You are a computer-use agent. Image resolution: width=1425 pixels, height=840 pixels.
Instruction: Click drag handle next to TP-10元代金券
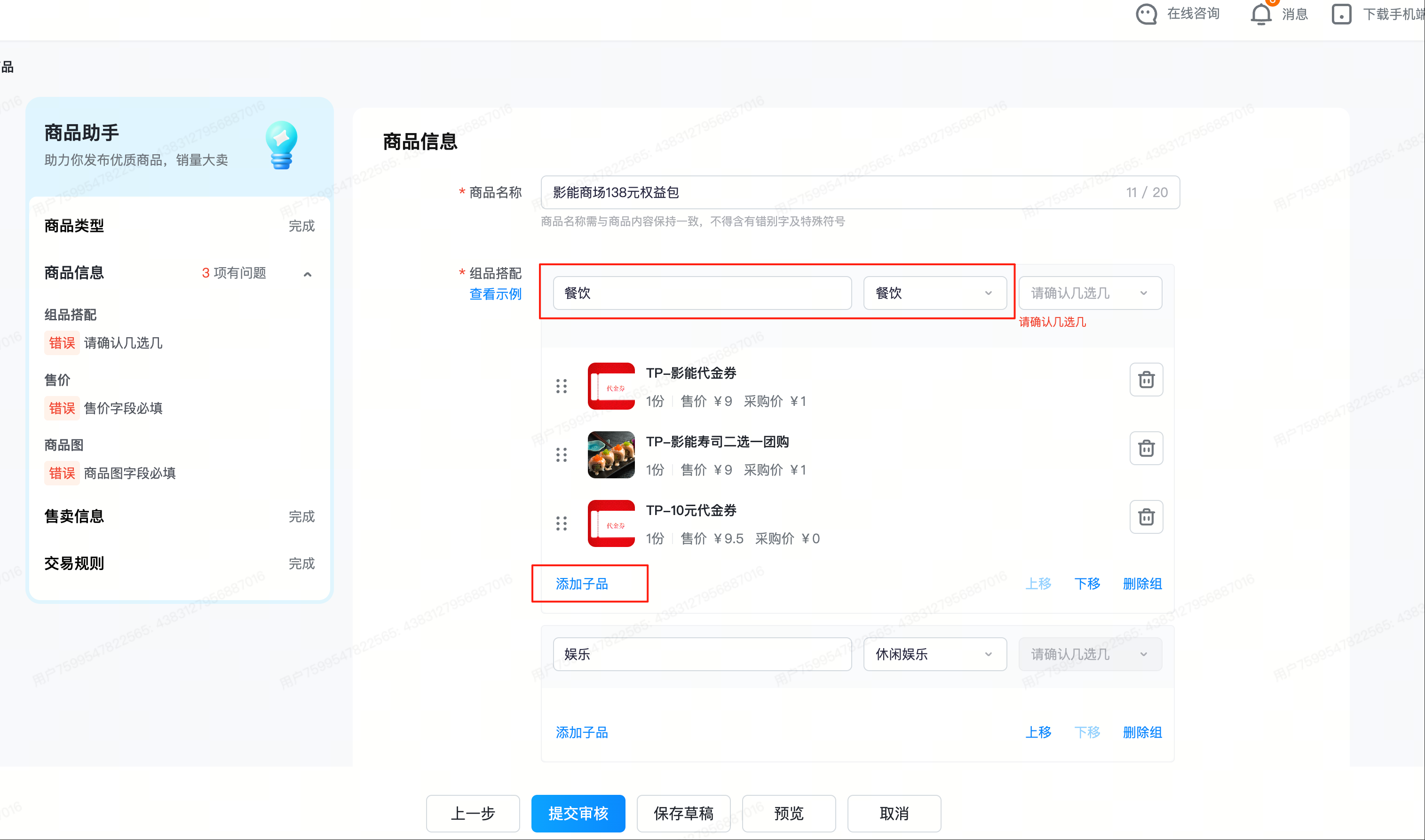(x=561, y=523)
